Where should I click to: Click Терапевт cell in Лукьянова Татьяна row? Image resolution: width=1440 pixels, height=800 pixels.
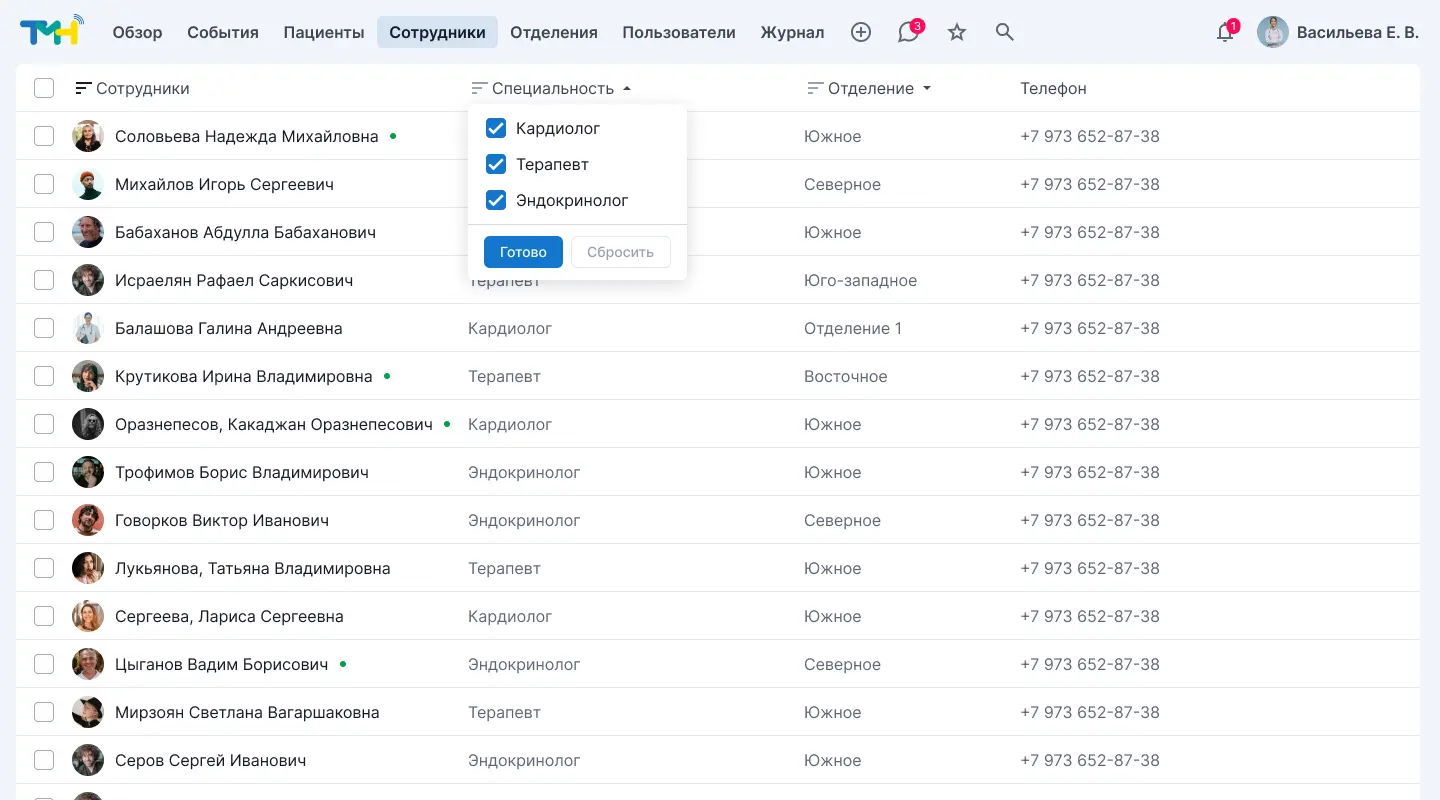tap(504, 568)
